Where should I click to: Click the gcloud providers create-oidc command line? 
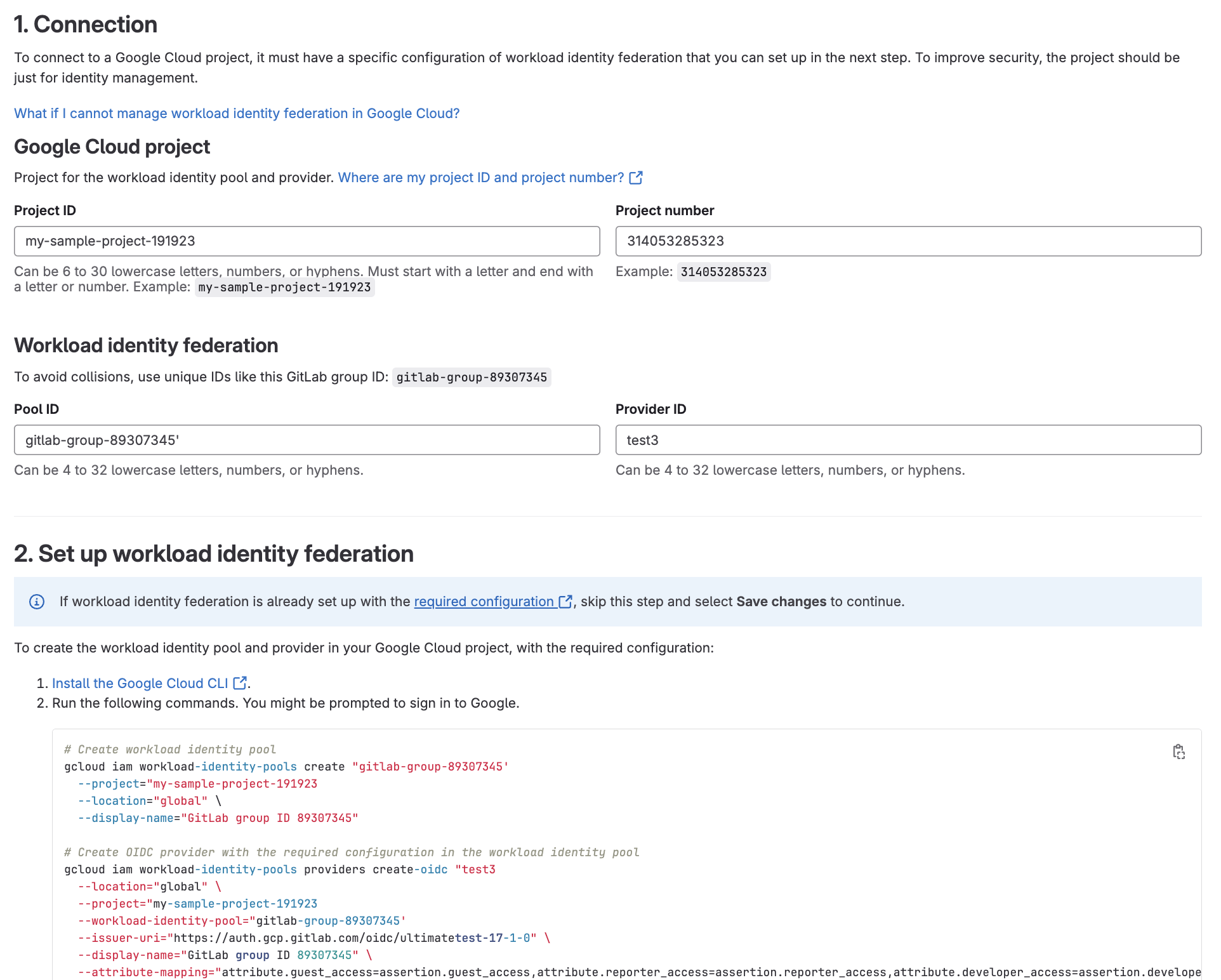coord(279,870)
